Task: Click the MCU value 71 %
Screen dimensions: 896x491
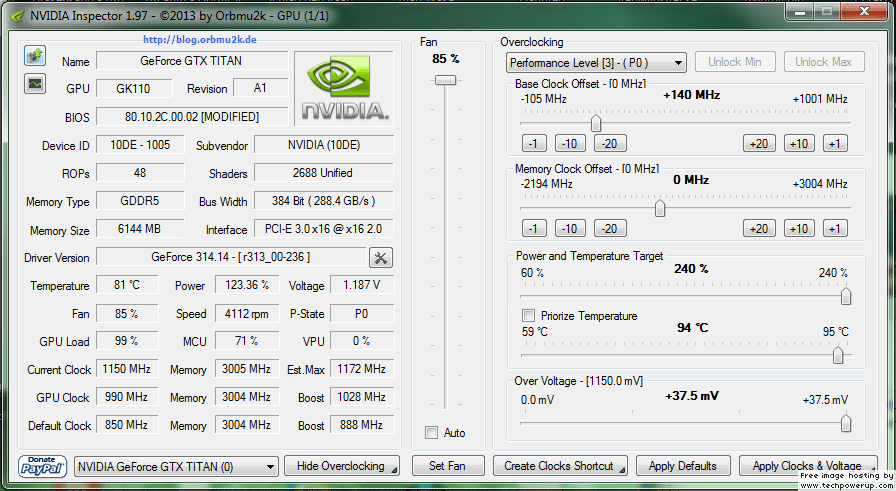Action: pos(247,341)
